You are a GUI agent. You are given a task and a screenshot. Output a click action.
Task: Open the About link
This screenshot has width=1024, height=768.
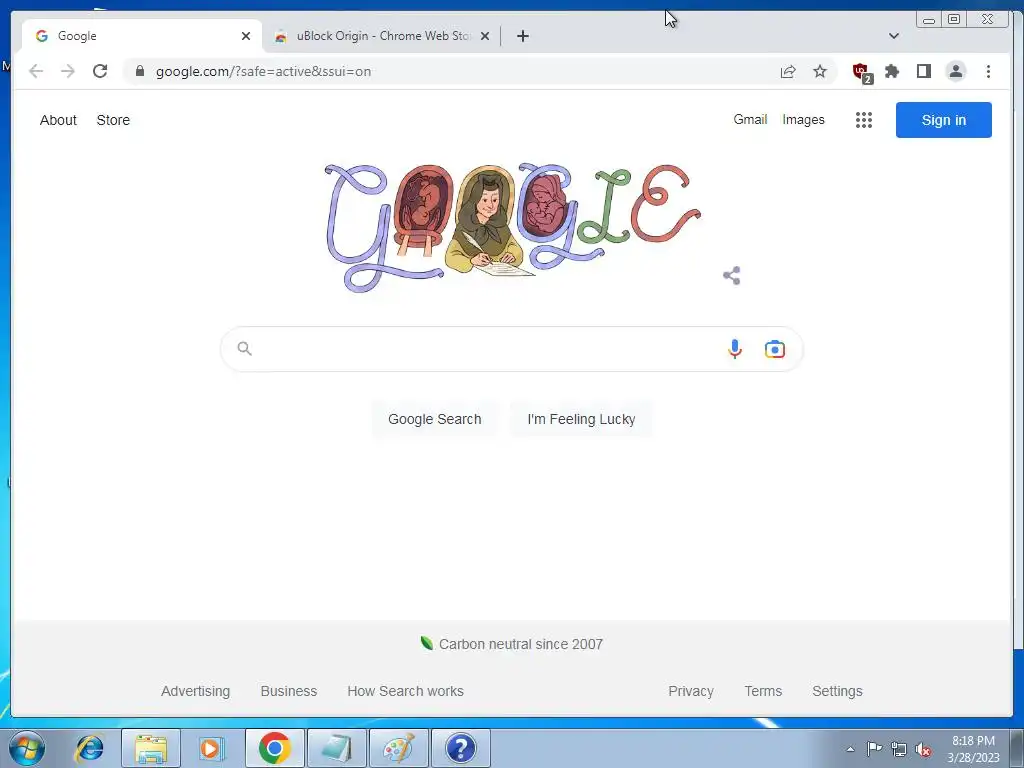pos(58,120)
